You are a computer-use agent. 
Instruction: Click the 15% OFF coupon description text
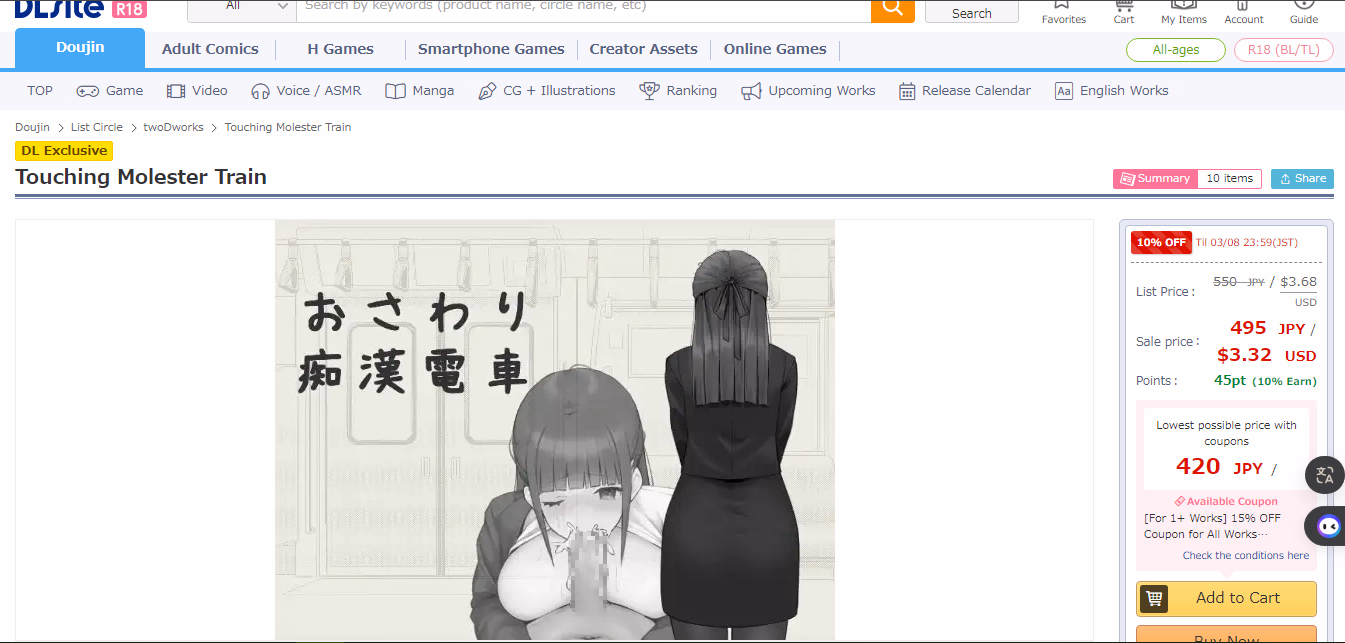(x=1212, y=526)
